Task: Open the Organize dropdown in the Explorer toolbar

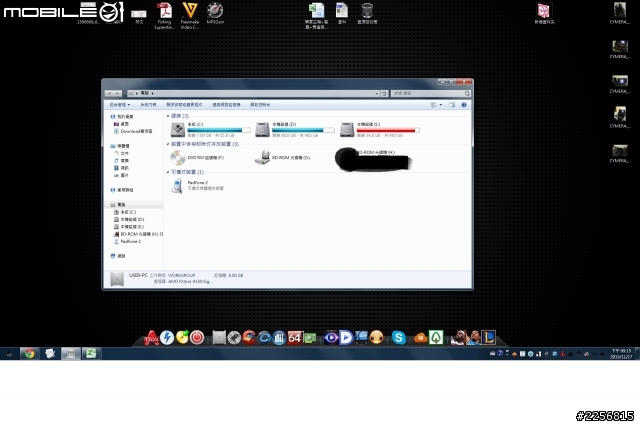Action: click(x=120, y=105)
